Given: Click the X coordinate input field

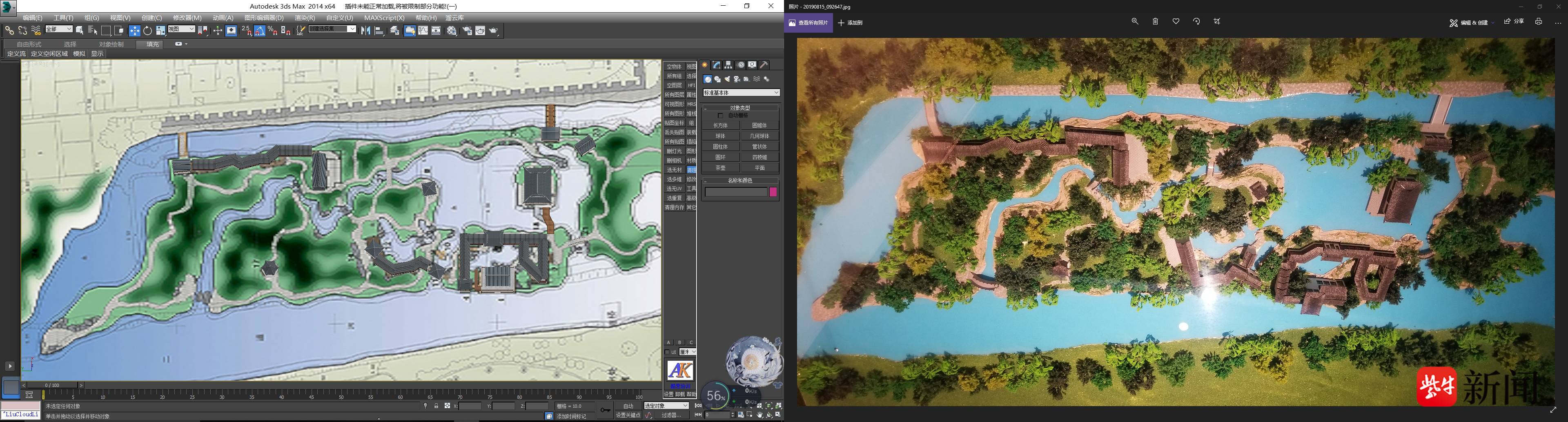Looking at the screenshot, I should click(470, 406).
